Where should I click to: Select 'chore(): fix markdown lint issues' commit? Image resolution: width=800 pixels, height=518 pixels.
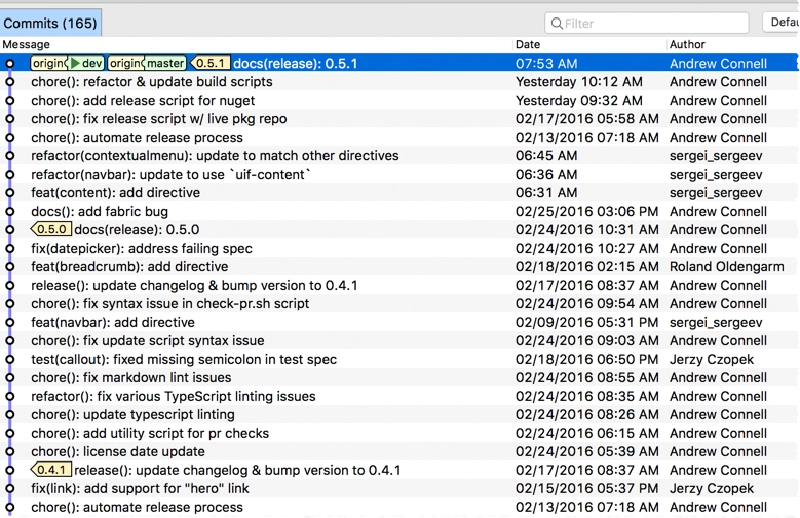pos(131,377)
